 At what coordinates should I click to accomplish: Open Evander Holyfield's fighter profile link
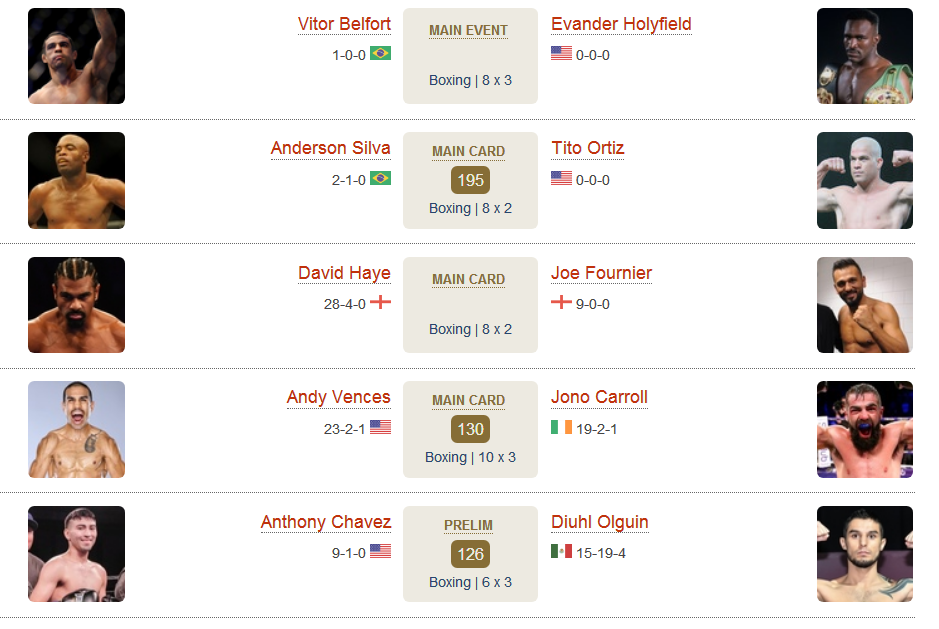click(x=621, y=24)
